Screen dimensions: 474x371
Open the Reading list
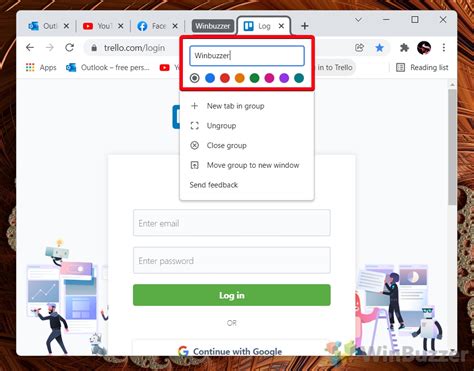[x=422, y=67]
